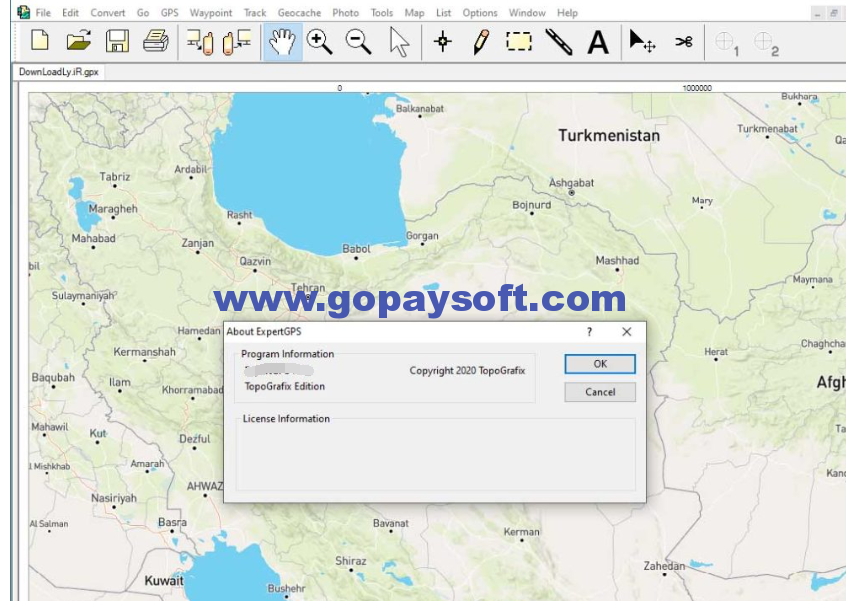Image resolution: width=846 pixels, height=601 pixels.
Task: Click the Kermanshah city label on map
Action: tap(145, 352)
